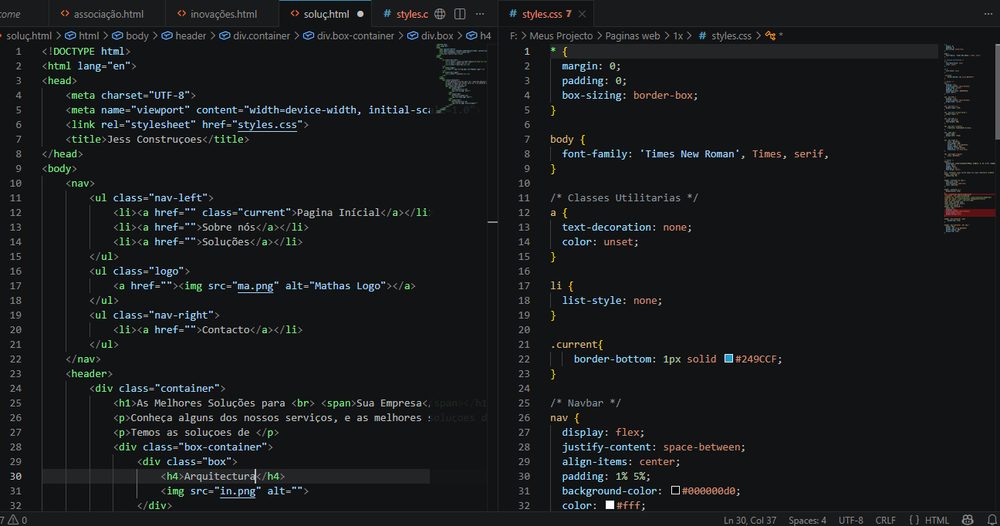Click '/* Navbar */' comment in styles.css

pos(585,403)
